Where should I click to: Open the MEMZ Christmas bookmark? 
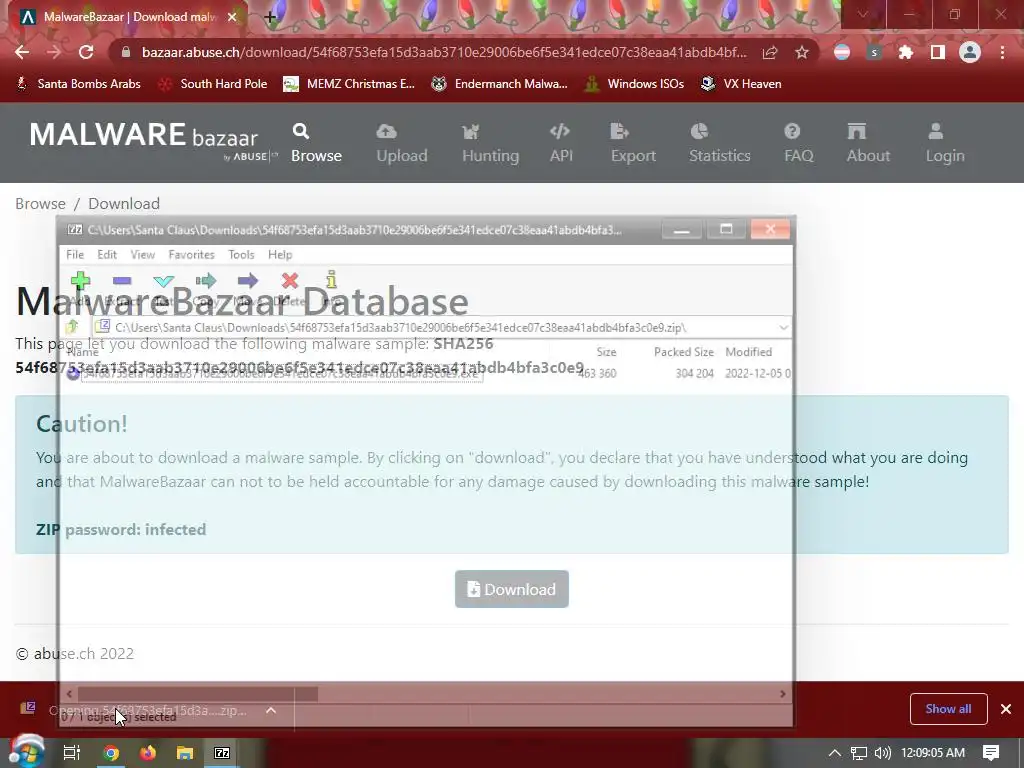click(x=349, y=84)
